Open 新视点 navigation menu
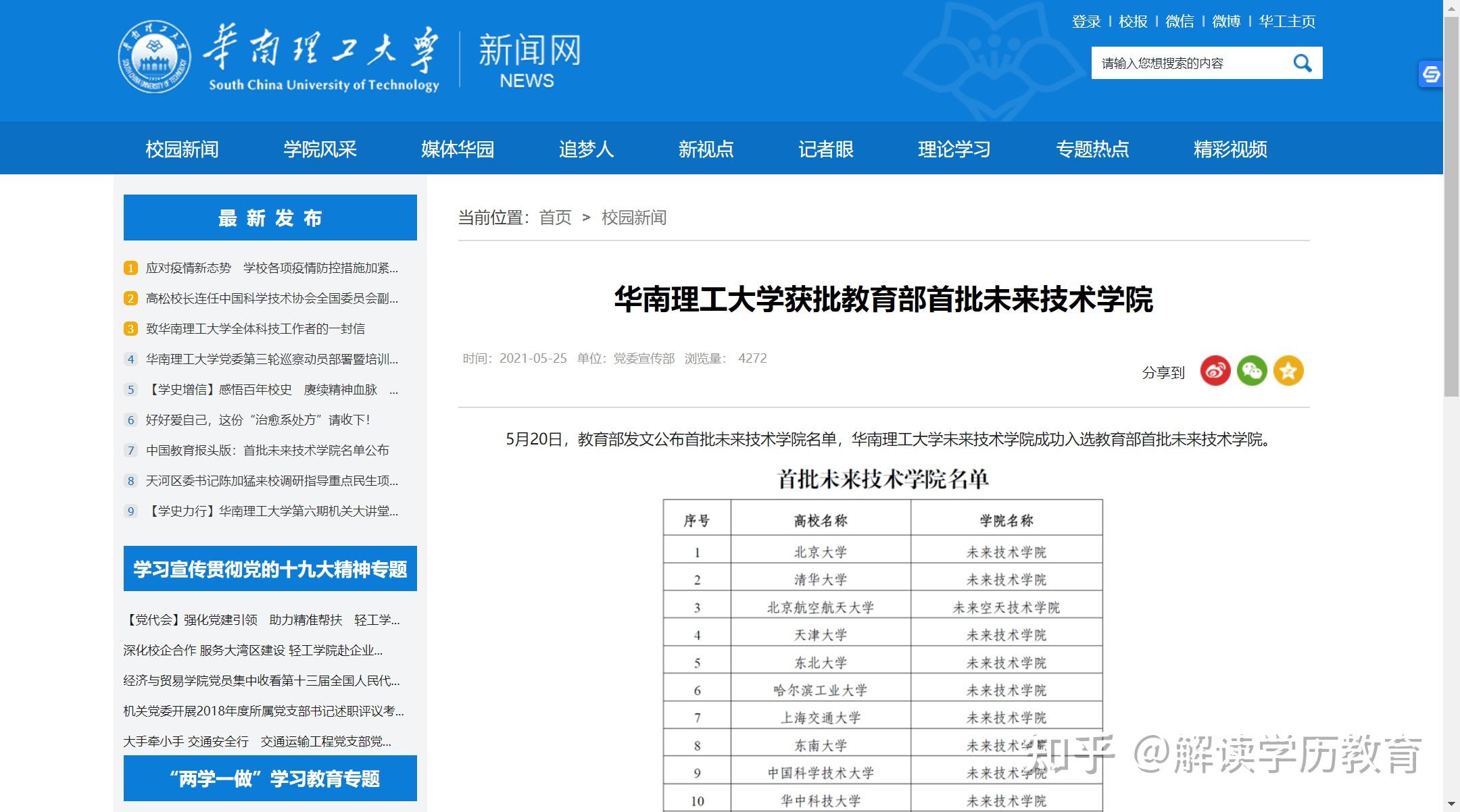Screen dimensions: 1460x812 (x=706, y=149)
